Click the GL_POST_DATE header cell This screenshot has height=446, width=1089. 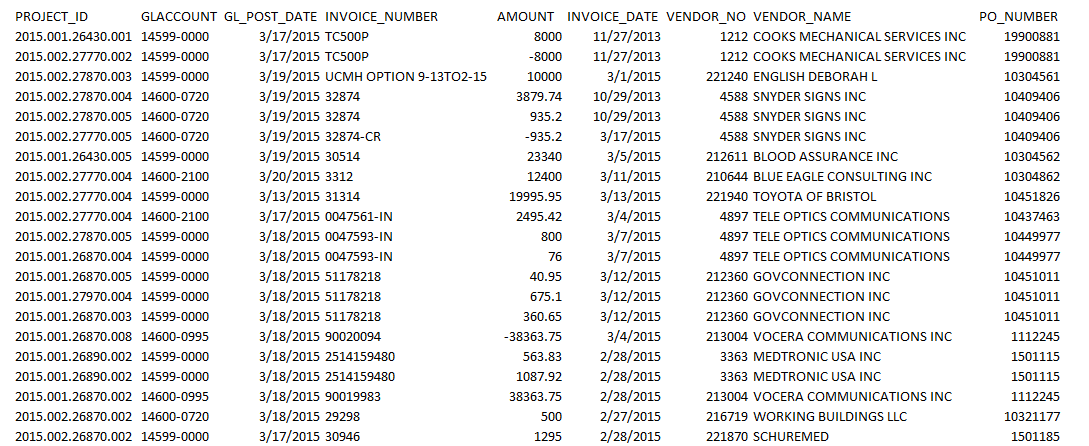tap(272, 17)
